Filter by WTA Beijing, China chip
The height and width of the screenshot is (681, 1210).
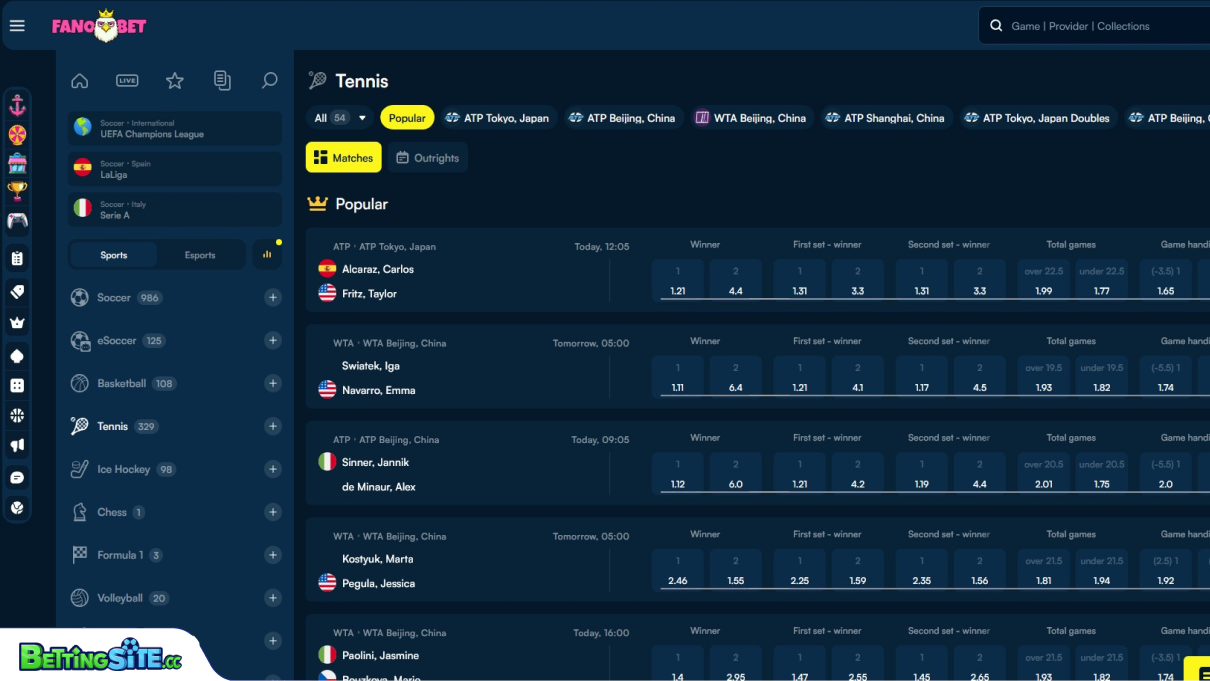coord(750,118)
